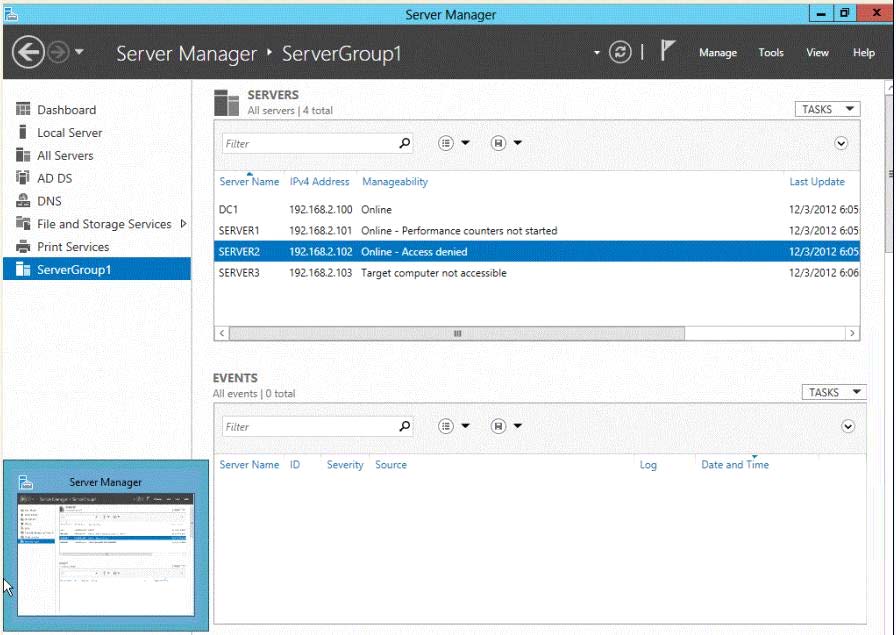Open the Servers TASKS dropdown
This screenshot has width=896, height=635.
828,109
